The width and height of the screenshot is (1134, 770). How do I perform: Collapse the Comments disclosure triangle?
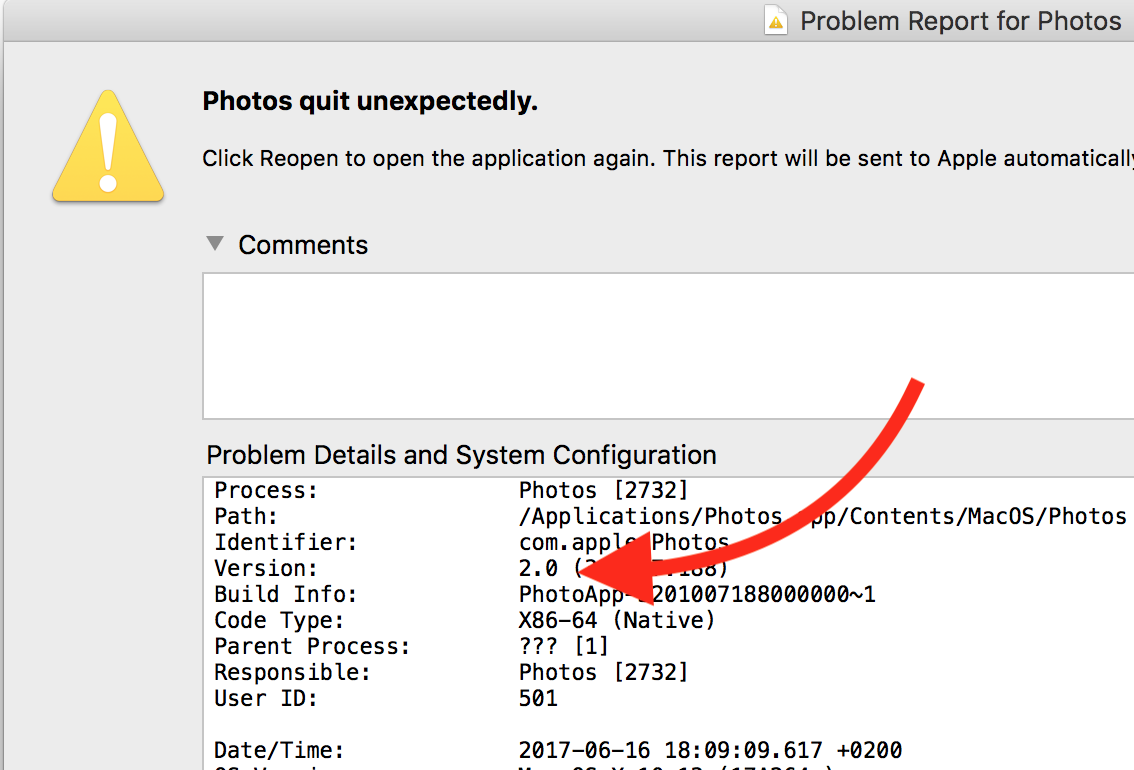click(214, 244)
